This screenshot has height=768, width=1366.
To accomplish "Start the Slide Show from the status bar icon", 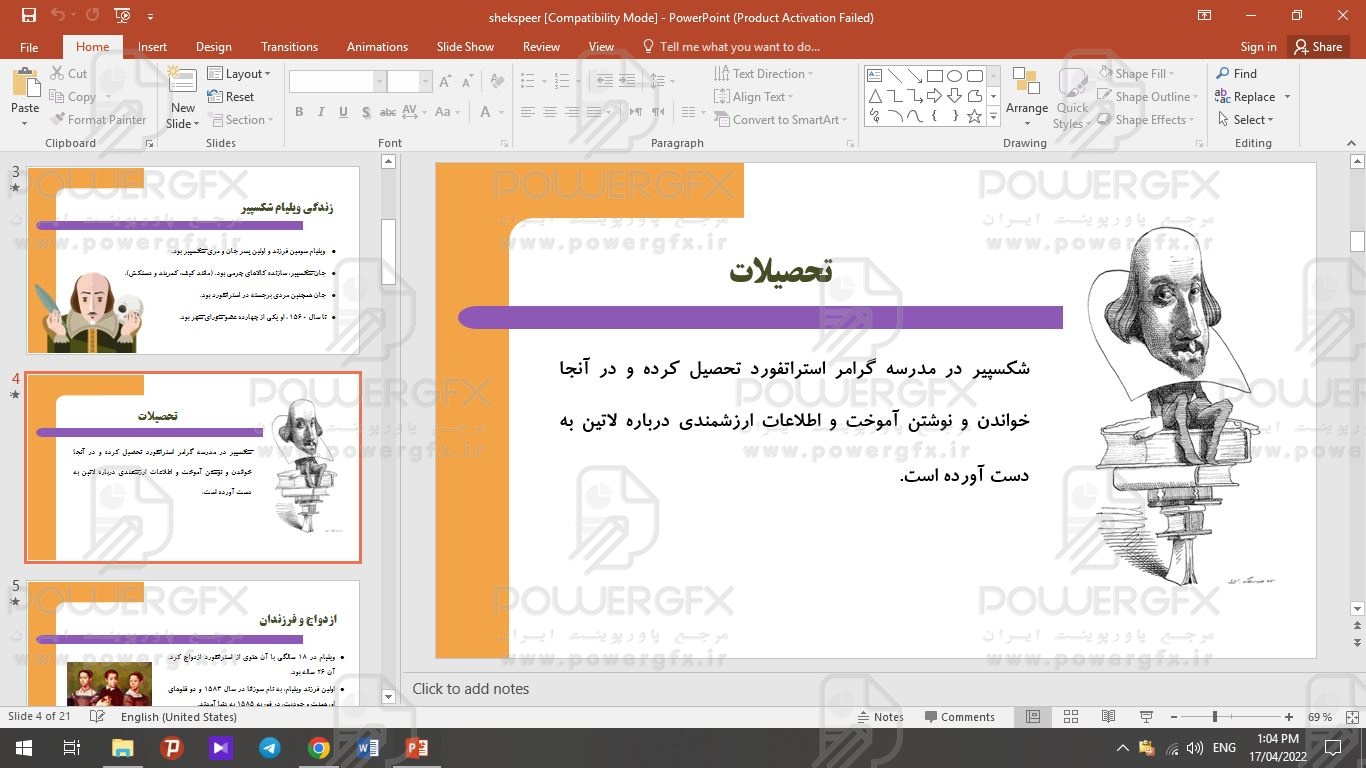I will click(1146, 717).
